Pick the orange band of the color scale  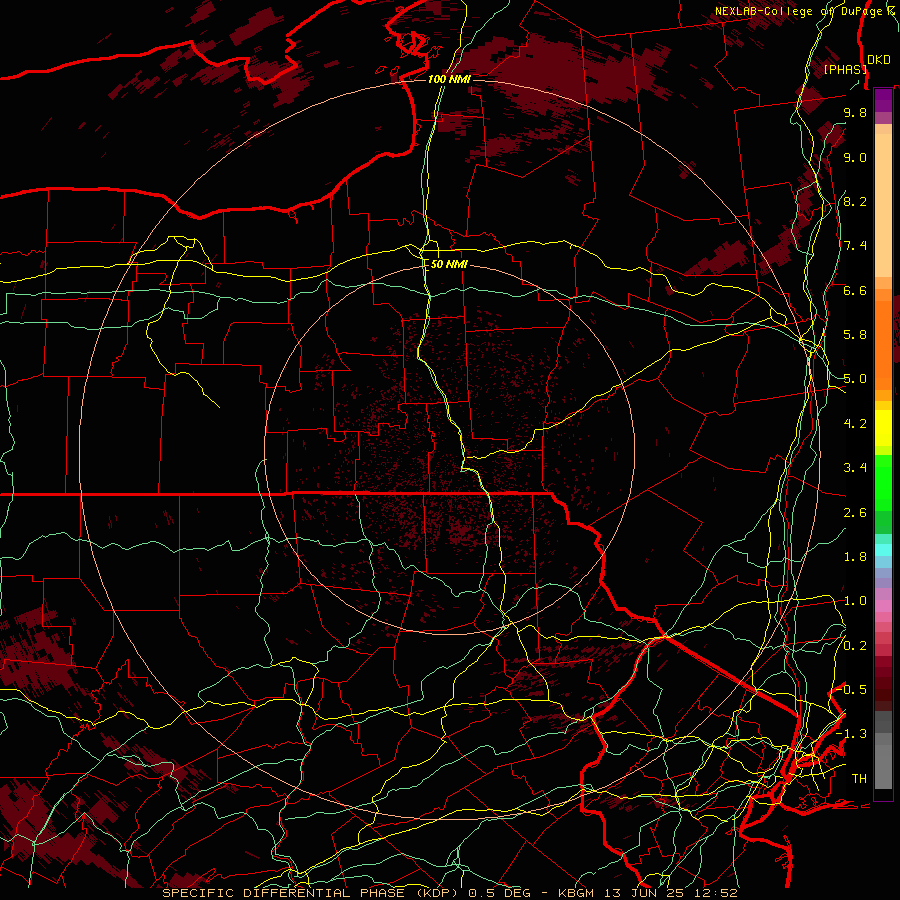pos(883,344)
